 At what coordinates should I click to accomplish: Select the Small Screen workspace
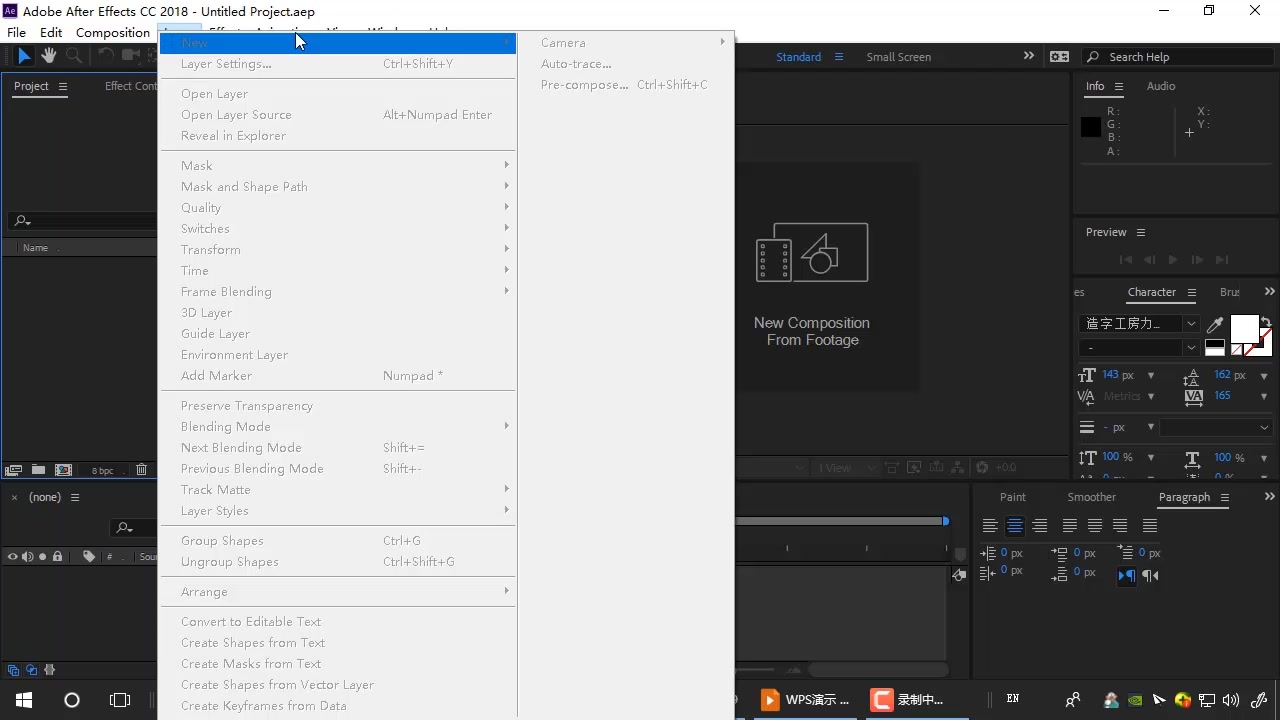pos(899,57)
